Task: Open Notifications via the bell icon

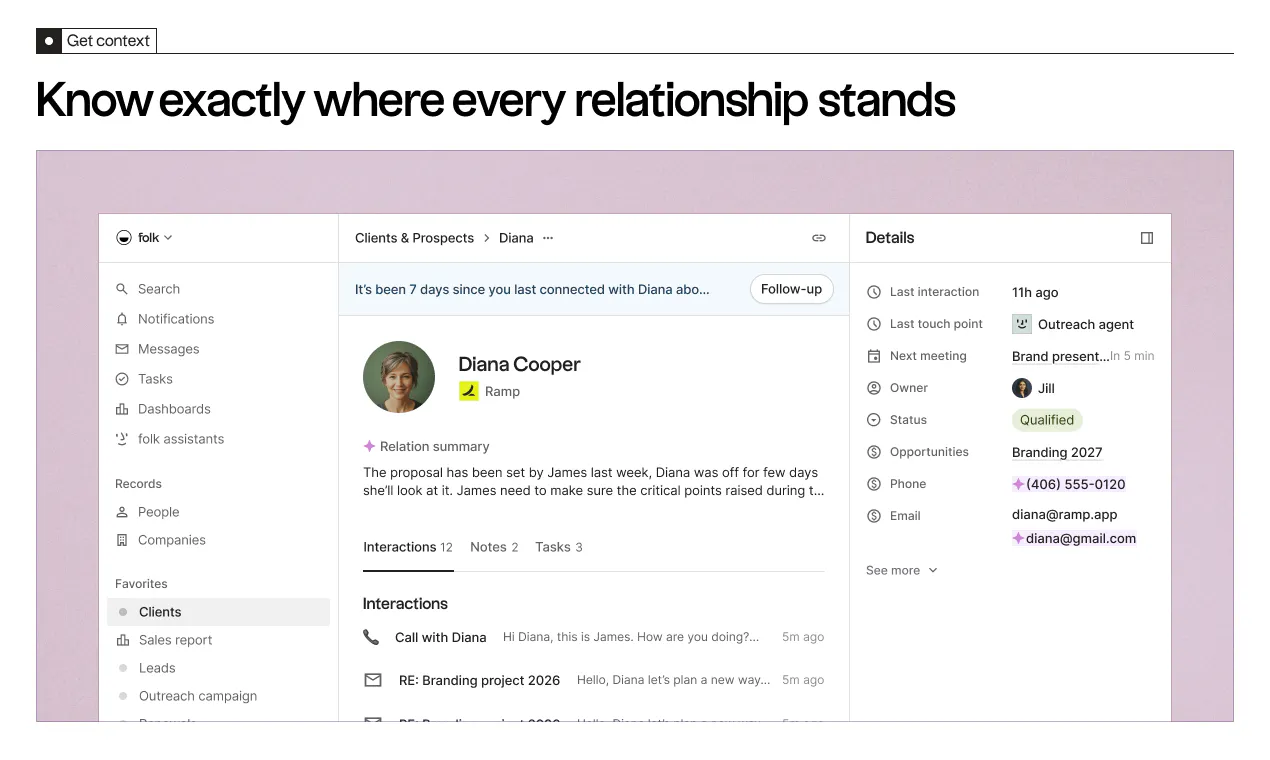Action: coord(122,319)
